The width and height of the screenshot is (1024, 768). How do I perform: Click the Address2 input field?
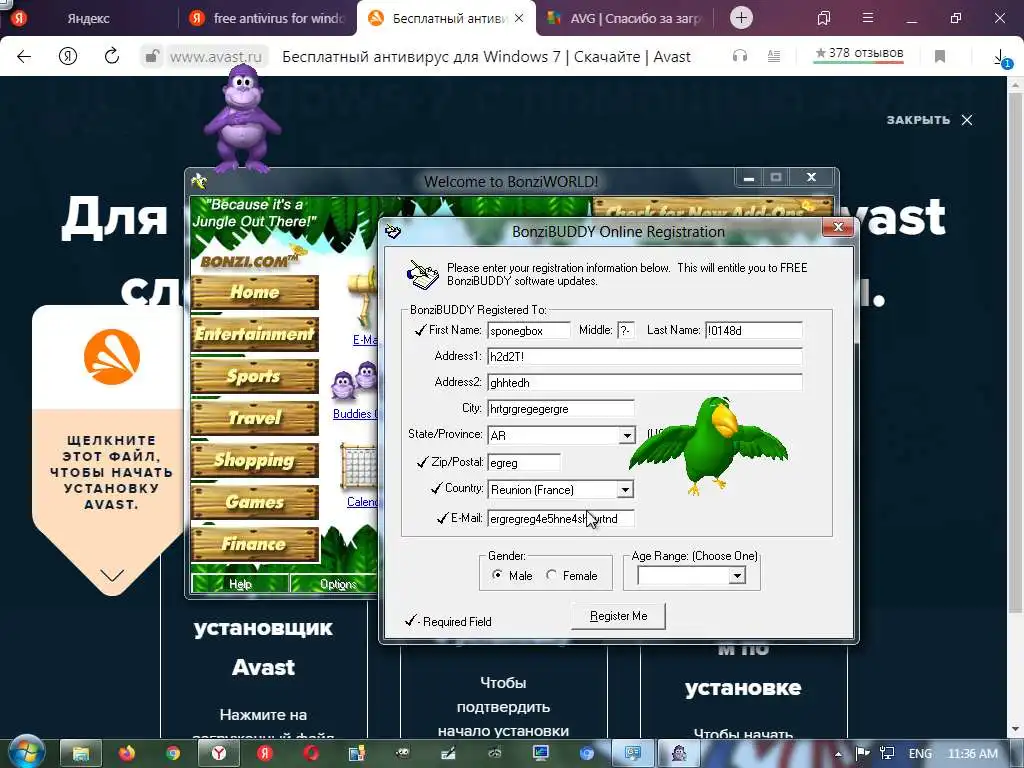pos(645,383)
